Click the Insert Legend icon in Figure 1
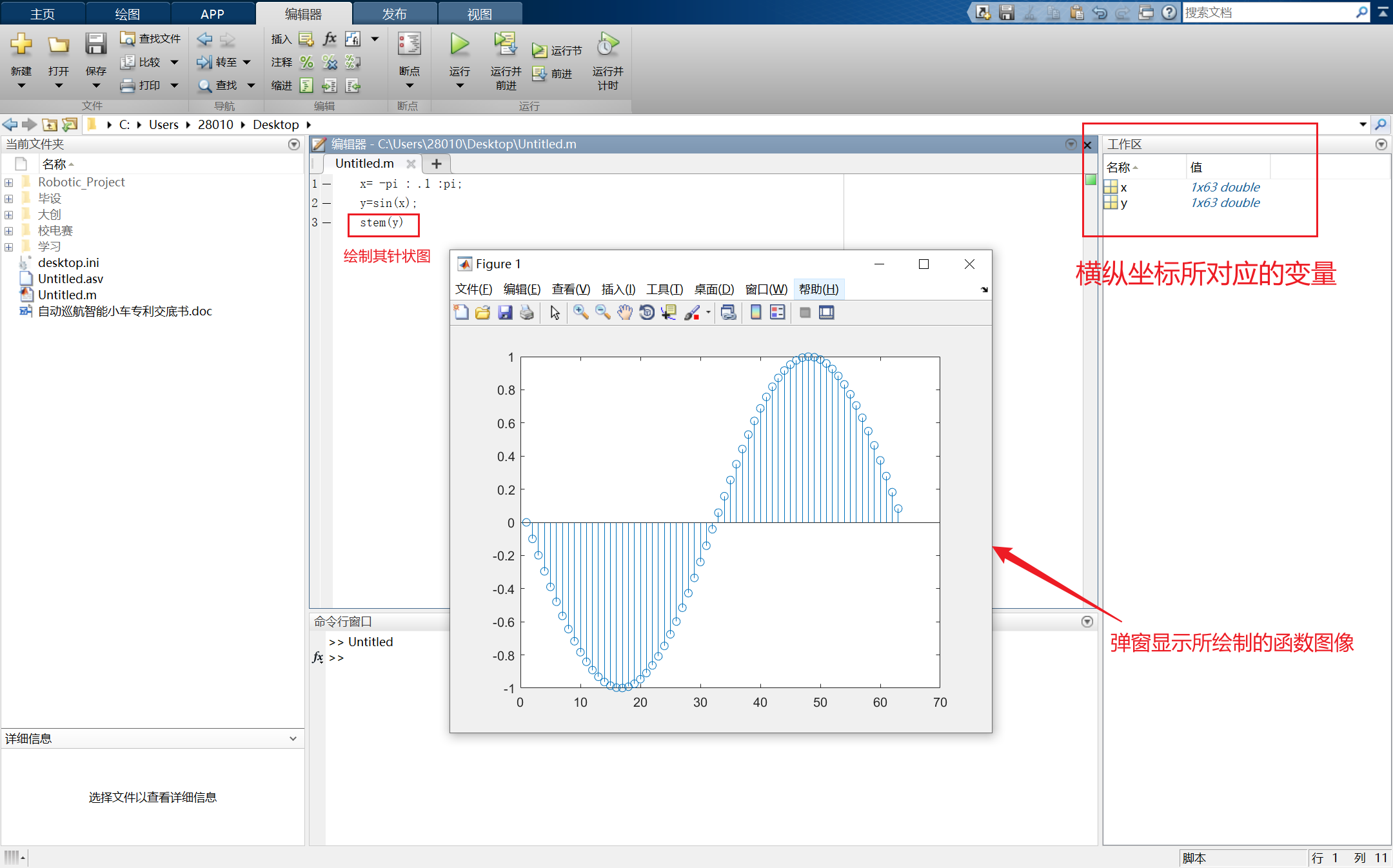 (x=778, y=313)
